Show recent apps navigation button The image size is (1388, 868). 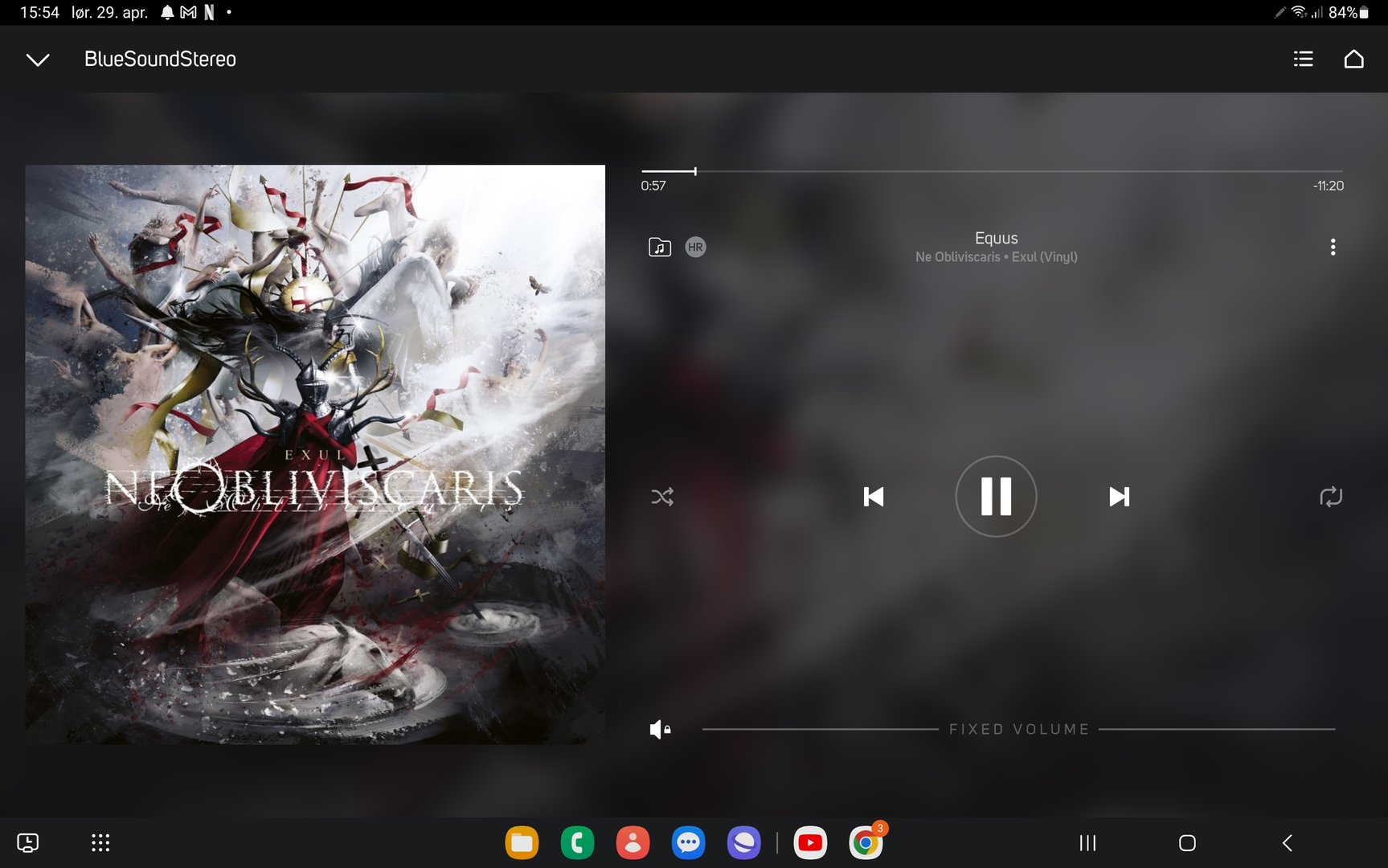click(1087, 842)
